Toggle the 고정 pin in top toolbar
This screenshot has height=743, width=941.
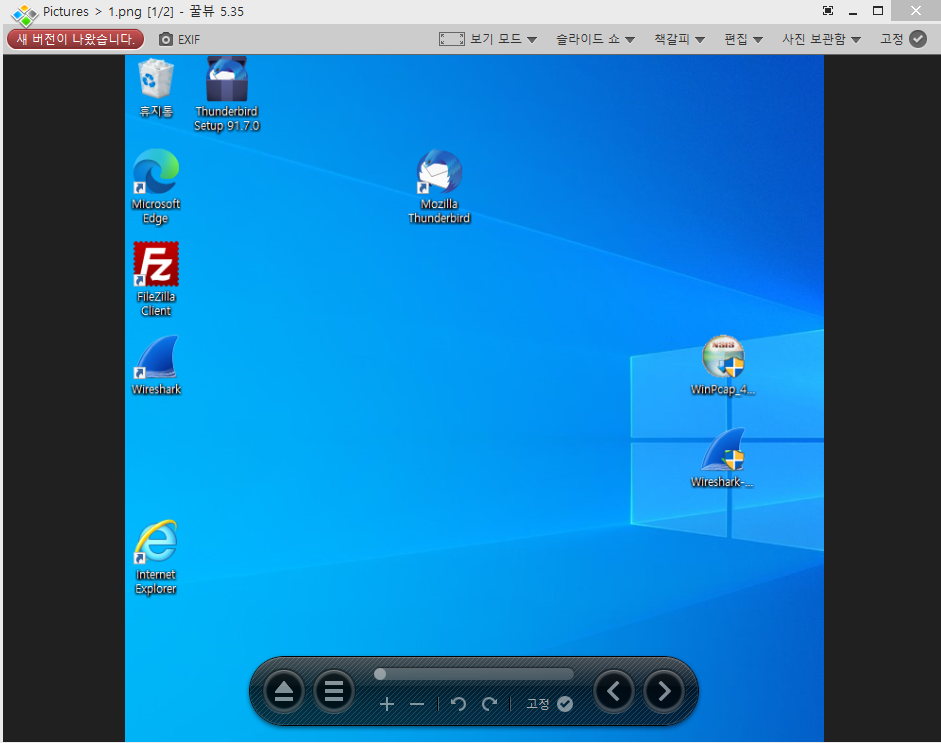coord(903,39)
